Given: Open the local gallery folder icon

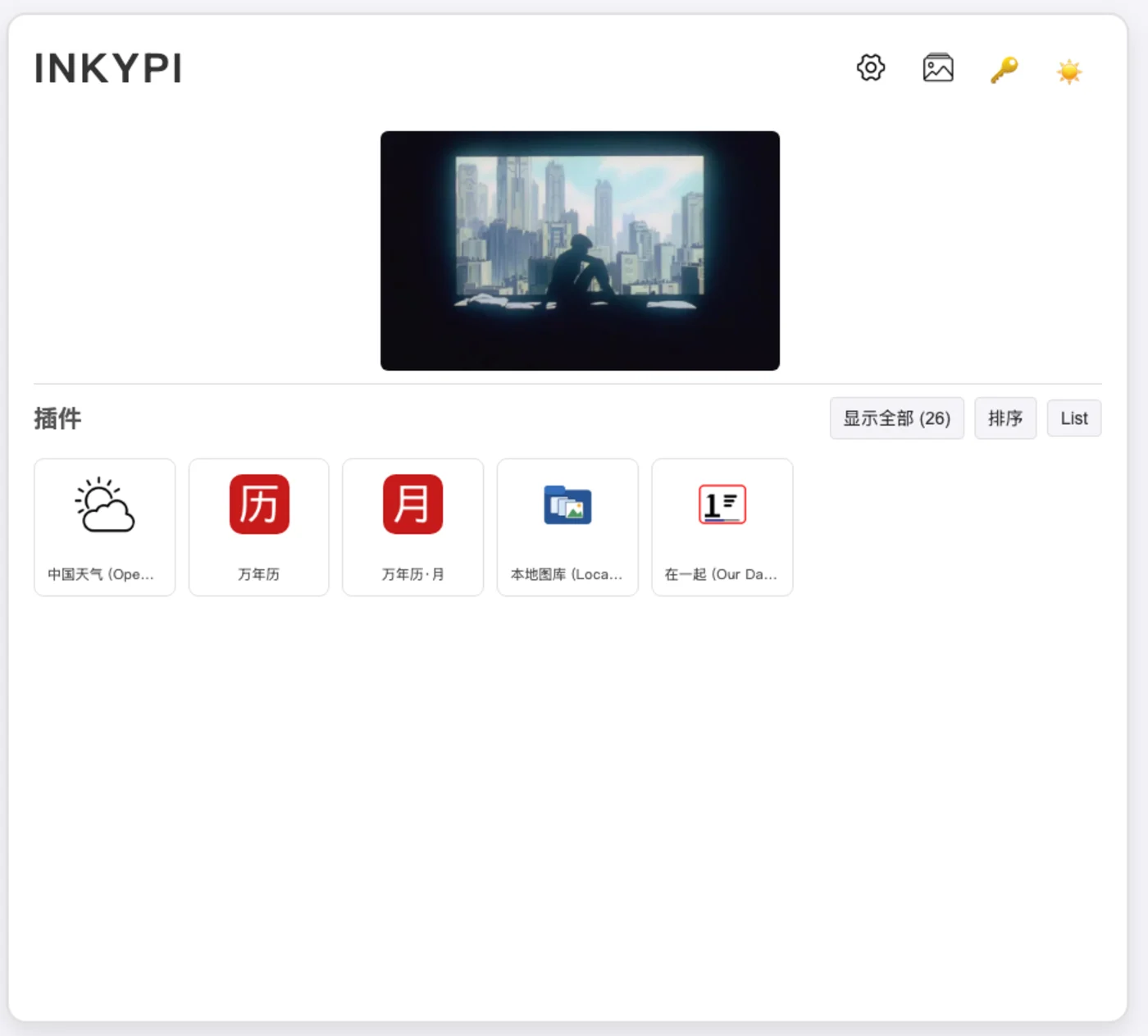Looking at the screenshot, I should coord(567,504).
